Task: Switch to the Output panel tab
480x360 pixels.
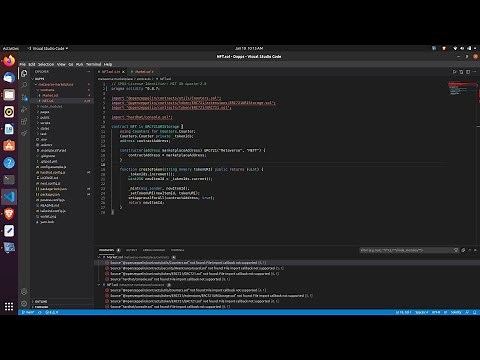Action: [131, 250]
